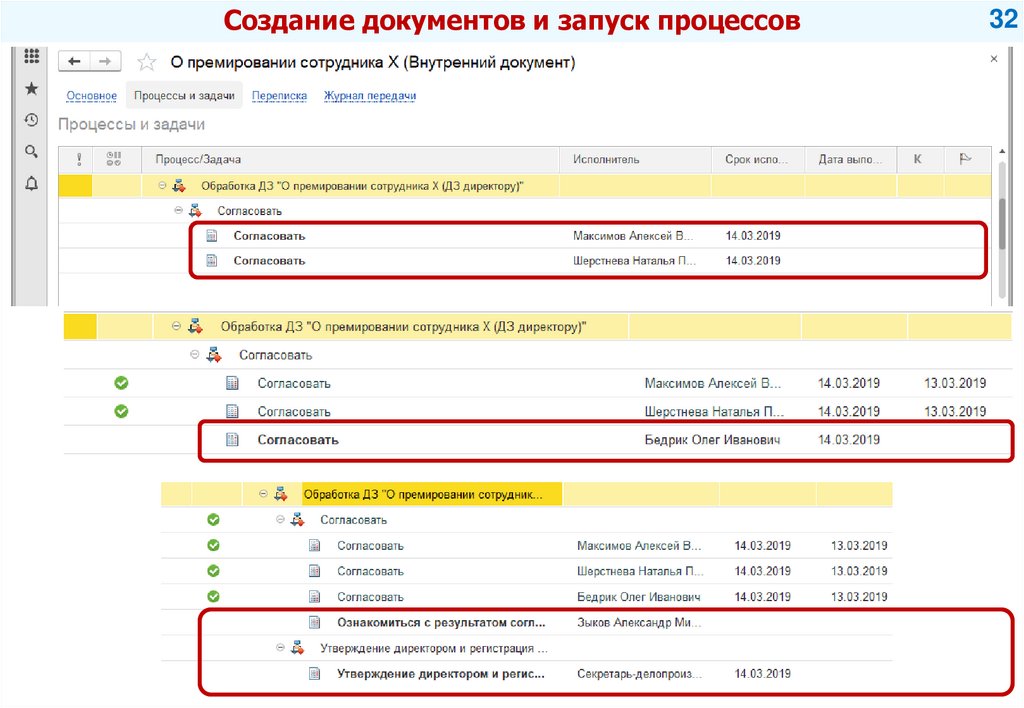1024x708 pixels.
Task: Collapse Согласовать node in third table
Action: pyautogui.click(x=280, y=520)
